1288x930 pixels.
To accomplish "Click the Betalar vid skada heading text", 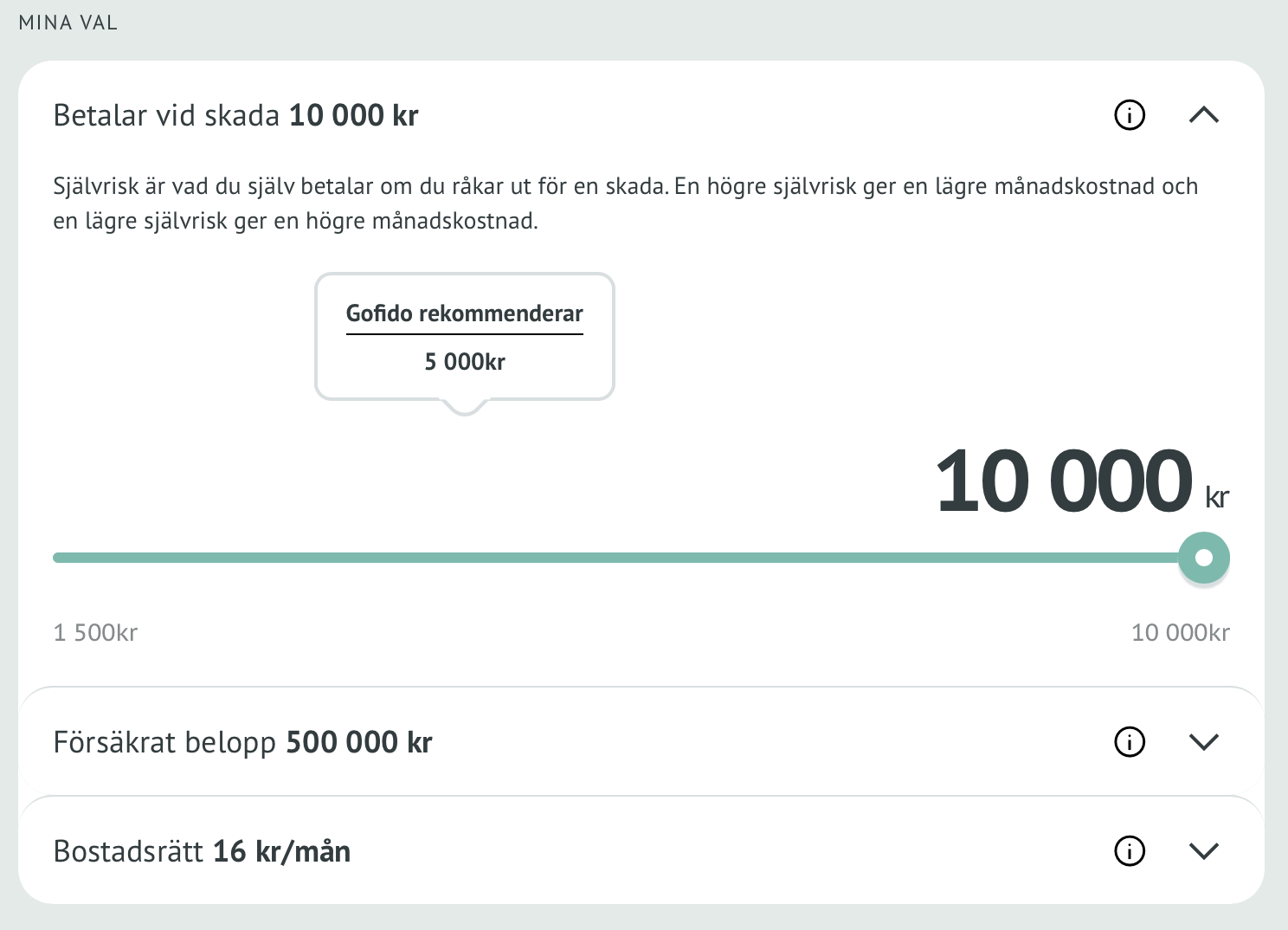I will (x=235, y=115).
